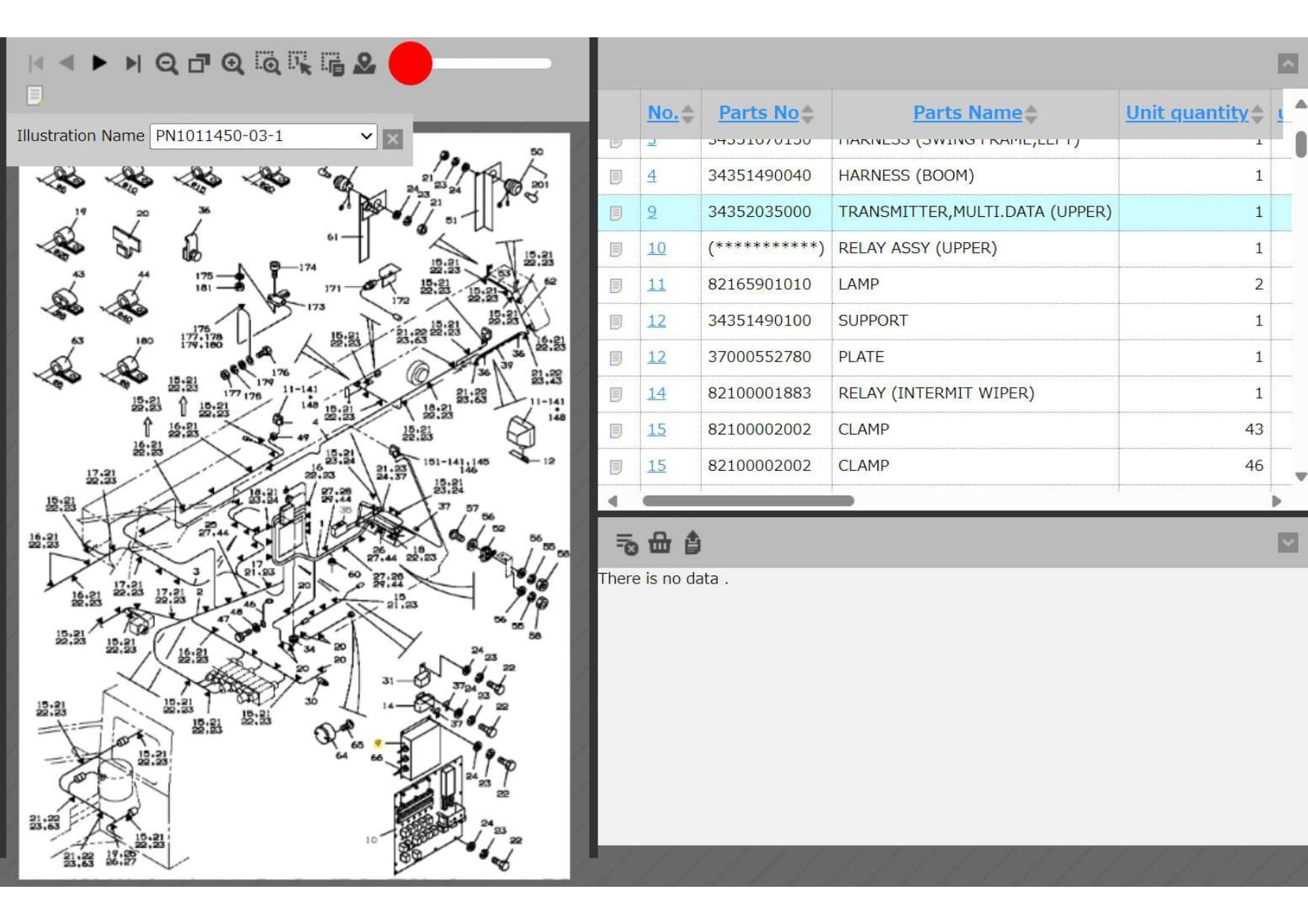Viewport: 1308px width, 924px height.
Task: Sort table by No. column
Action: (x=663, y=113)
